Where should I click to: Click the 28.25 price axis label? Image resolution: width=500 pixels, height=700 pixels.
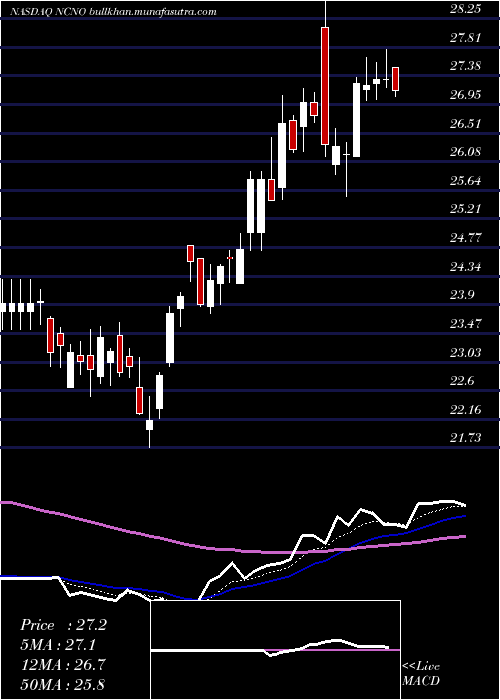pyautogui.click(x=465, y=9)
